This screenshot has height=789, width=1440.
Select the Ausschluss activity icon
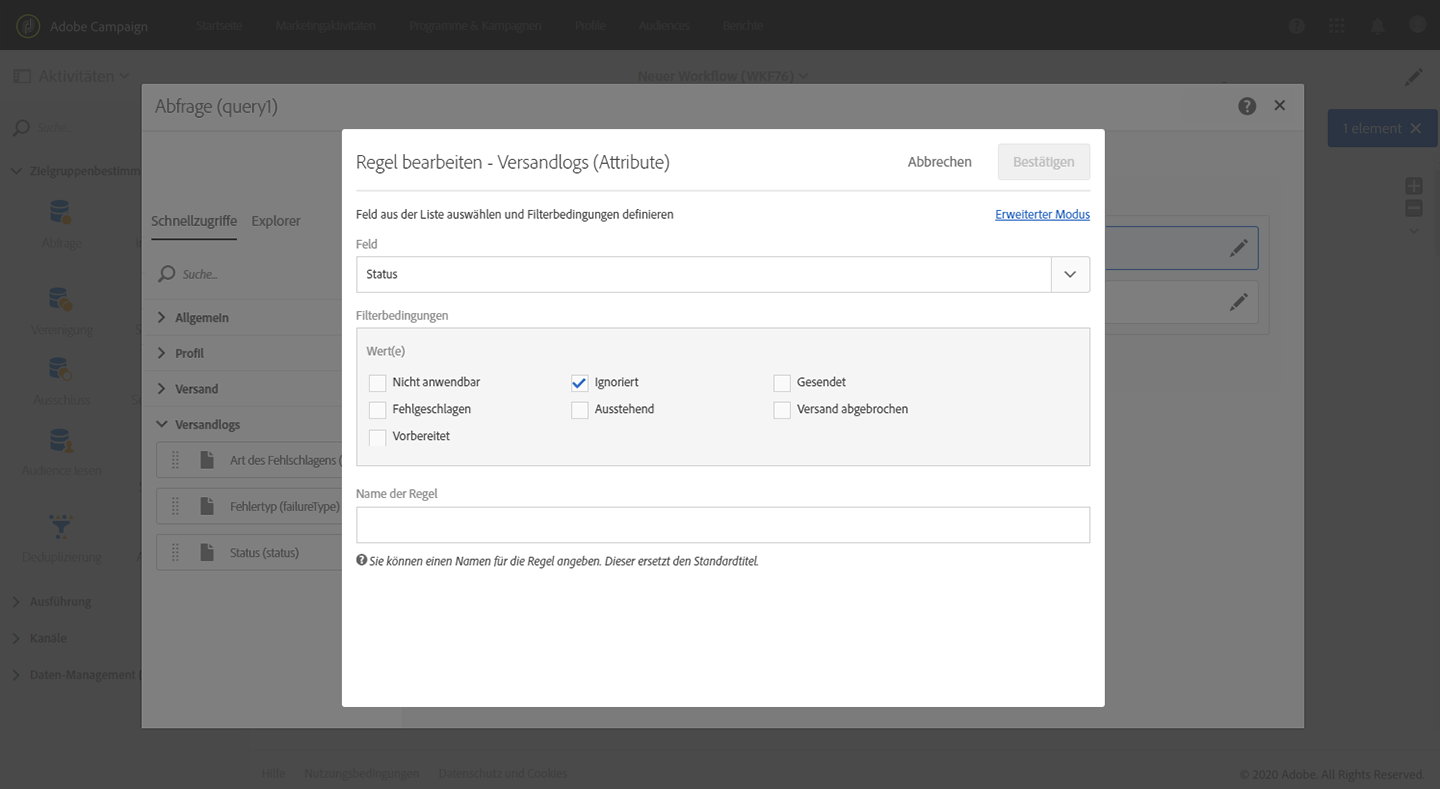pos(61,369)
